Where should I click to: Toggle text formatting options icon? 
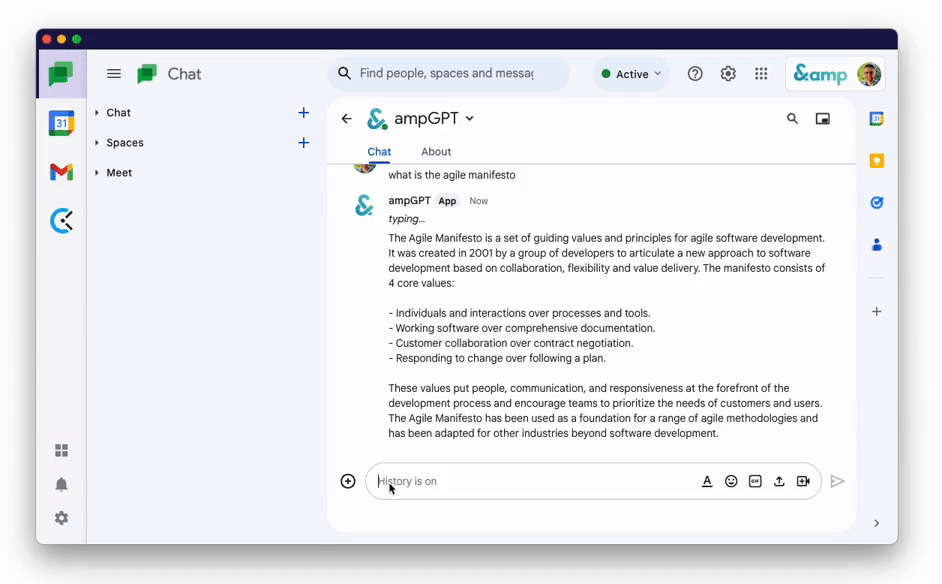[x=707, y=481]
